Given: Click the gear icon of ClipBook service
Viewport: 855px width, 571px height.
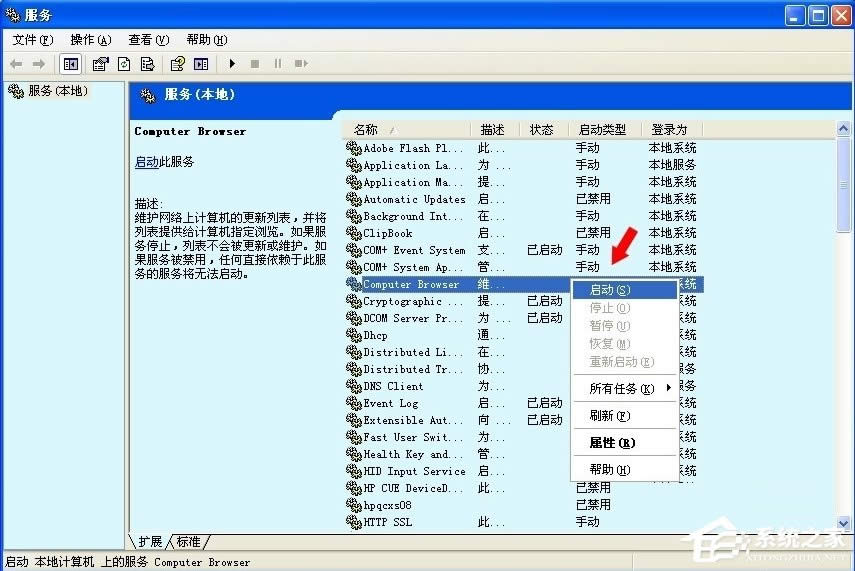Looking at the screenshot, I should tap(354, 233).
